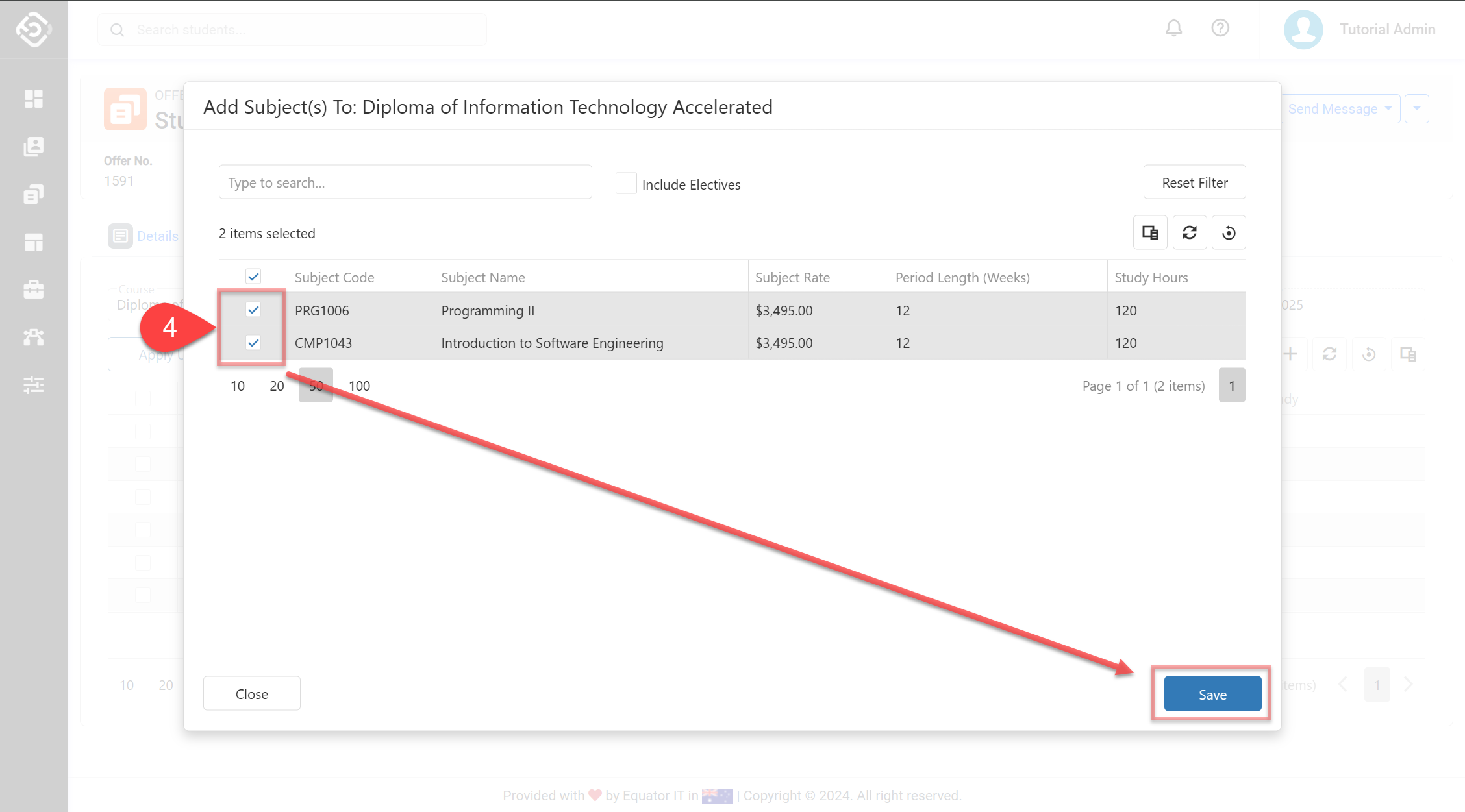Click the Save button
This screenshot has height=812, width=1465.
pyautogui.click(x=1212, y=694)
